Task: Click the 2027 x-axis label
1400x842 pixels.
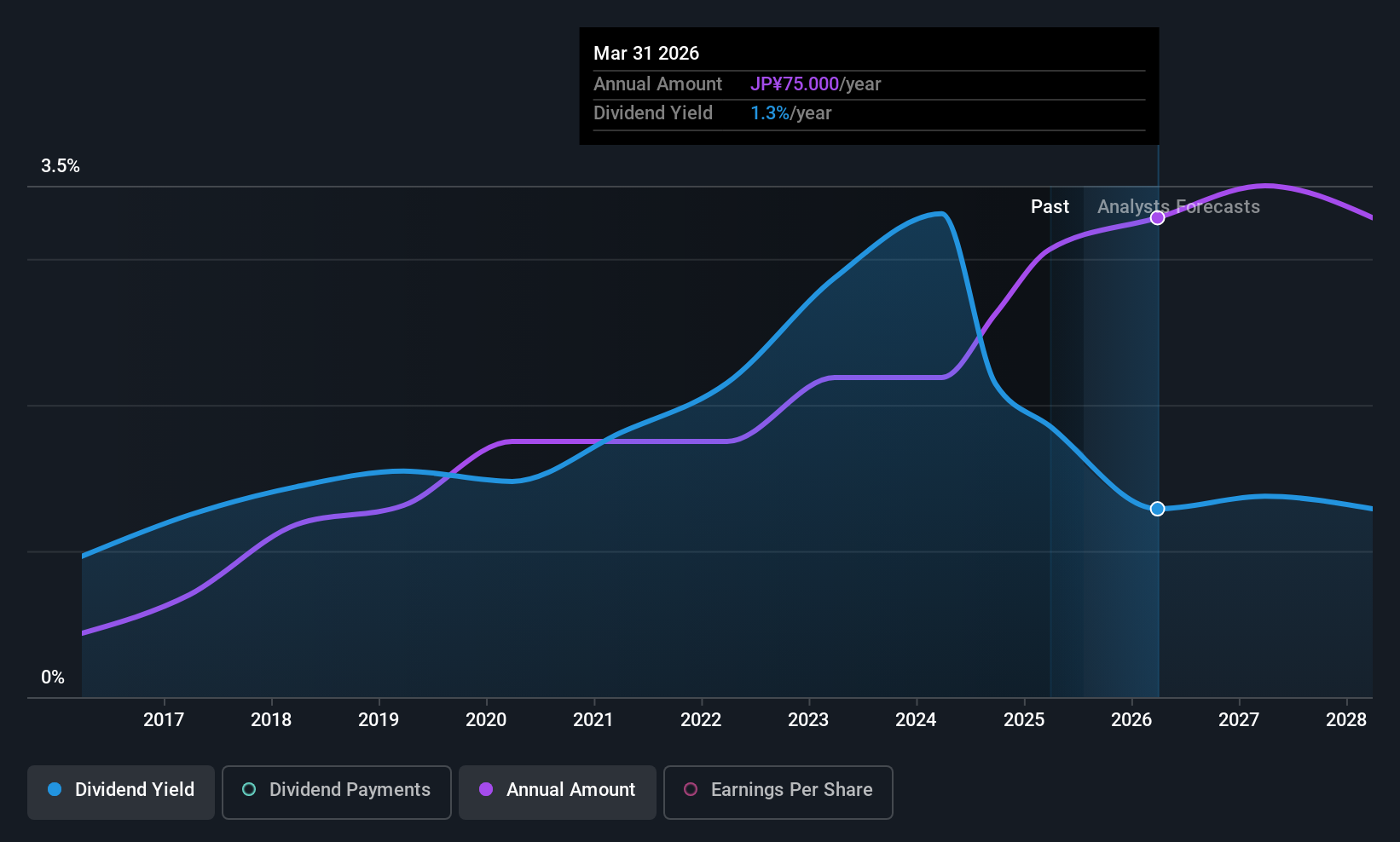Action: pyautogui.click(x=1239, y=720)
